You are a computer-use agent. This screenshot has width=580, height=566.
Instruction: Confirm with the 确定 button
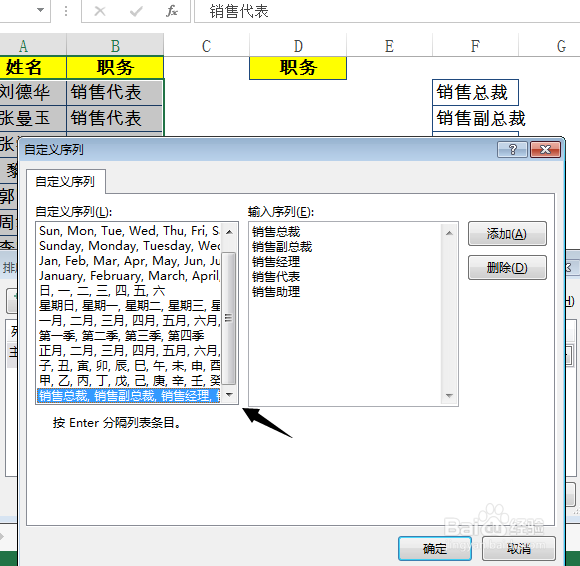click(x=435, y=548)
